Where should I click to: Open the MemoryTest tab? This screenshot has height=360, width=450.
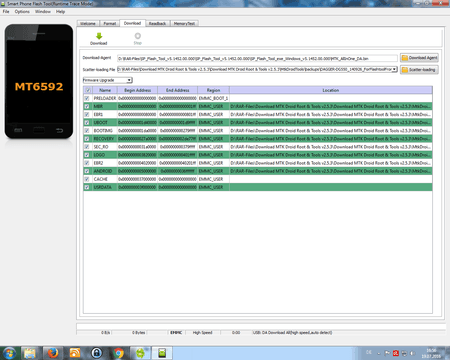coord(184,23)
